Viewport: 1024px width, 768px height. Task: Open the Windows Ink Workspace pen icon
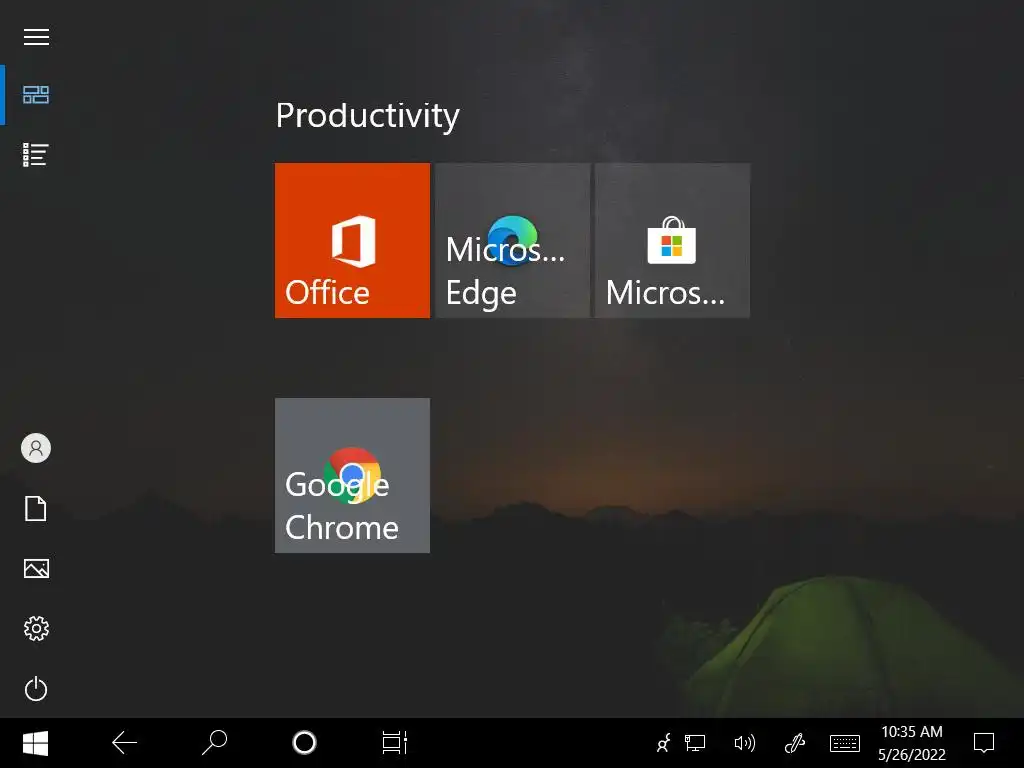coord(794,743)
